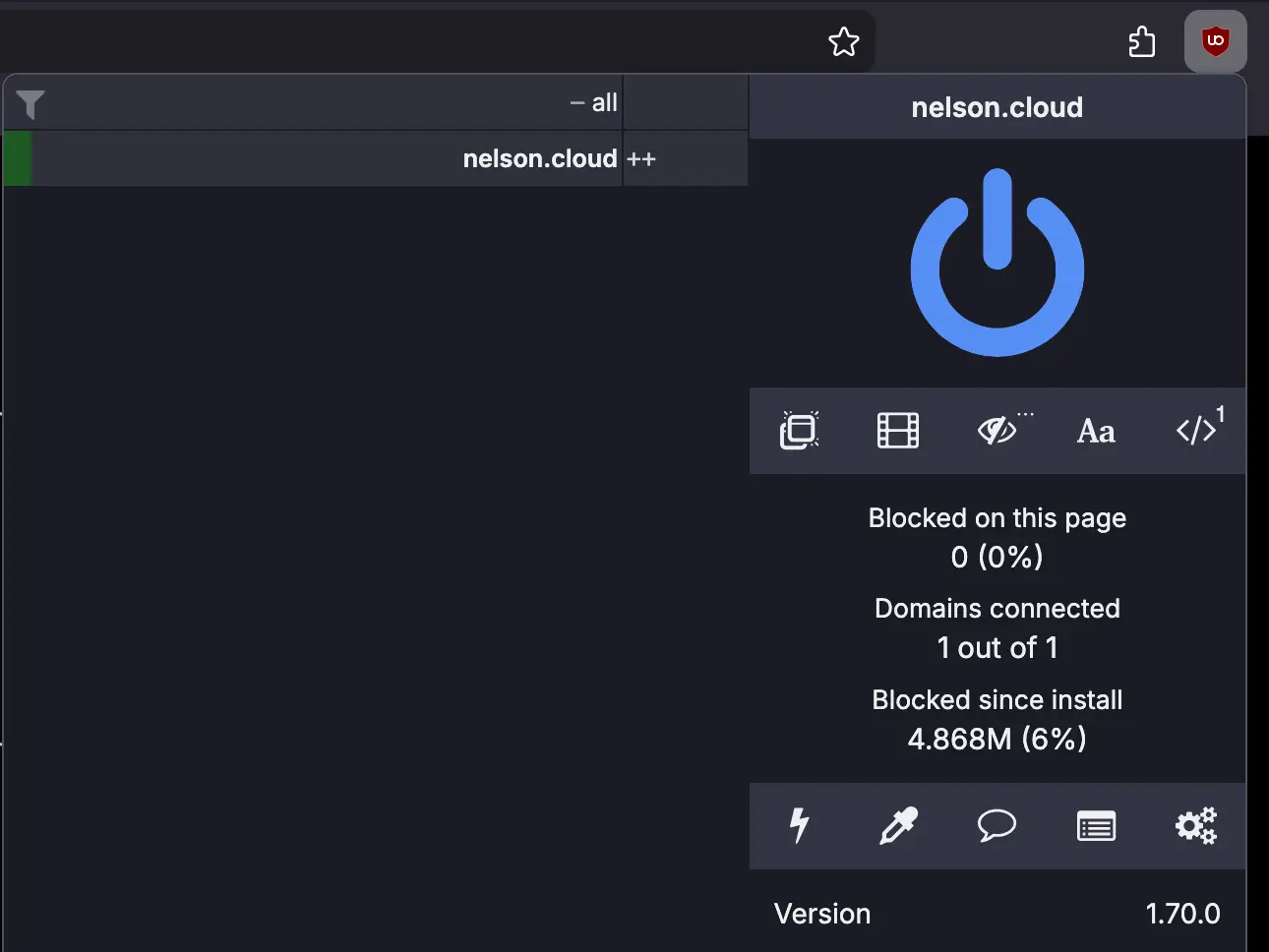The height and width of the screenshot is (952, 1269).
Task: Click the "– all" rule cell
Action: coord(593,102)
